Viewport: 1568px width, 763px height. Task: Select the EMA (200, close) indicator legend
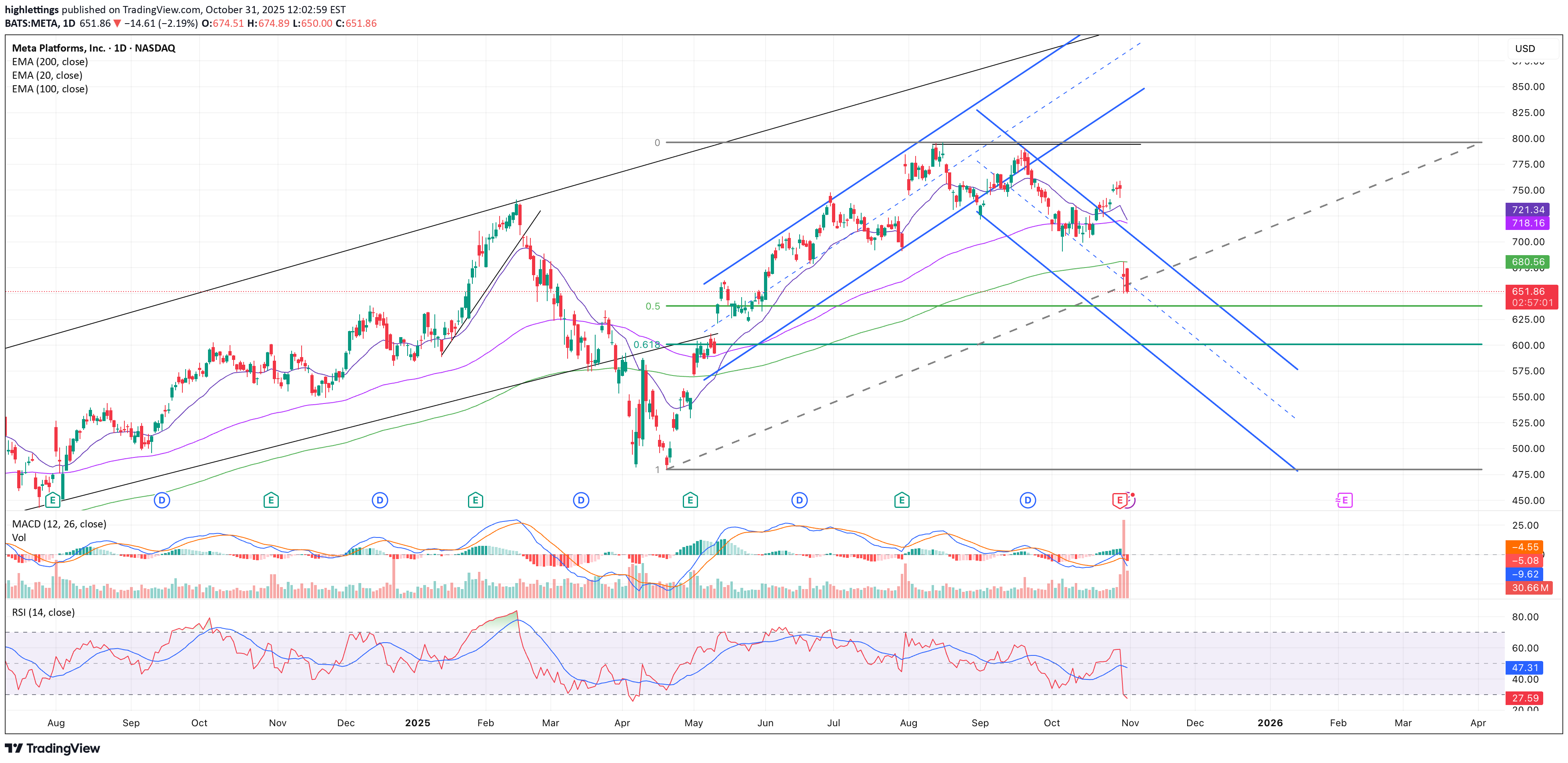coord(50,62)
